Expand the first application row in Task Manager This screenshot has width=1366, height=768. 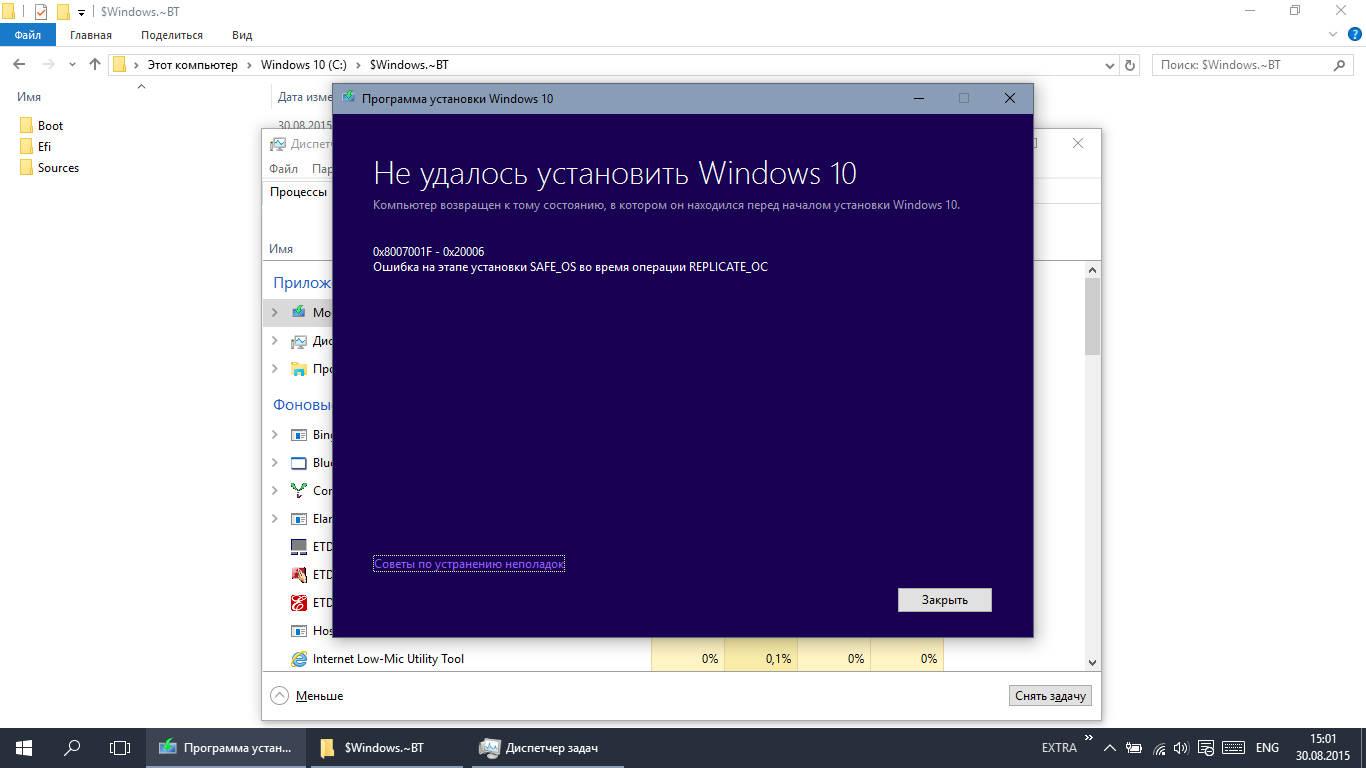(275, 313)
